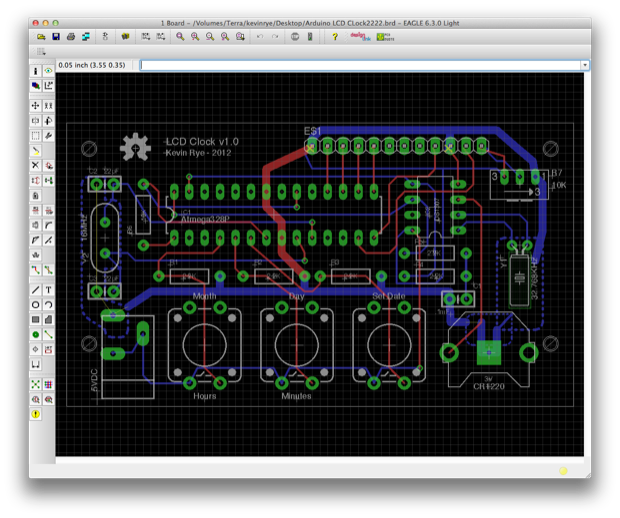Select the Dimension tool
Viewport: 620px width, 518px height.
(36, 365)
